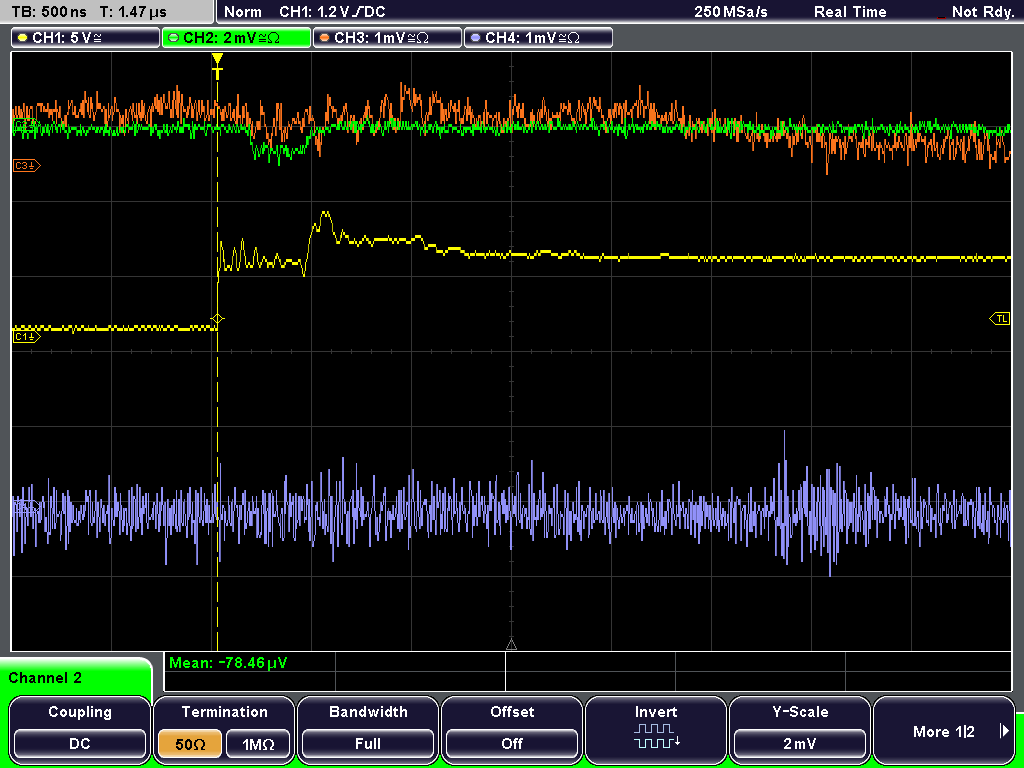
Task: Click the Norm trigger mode label
Action: (x=243, y=12)
